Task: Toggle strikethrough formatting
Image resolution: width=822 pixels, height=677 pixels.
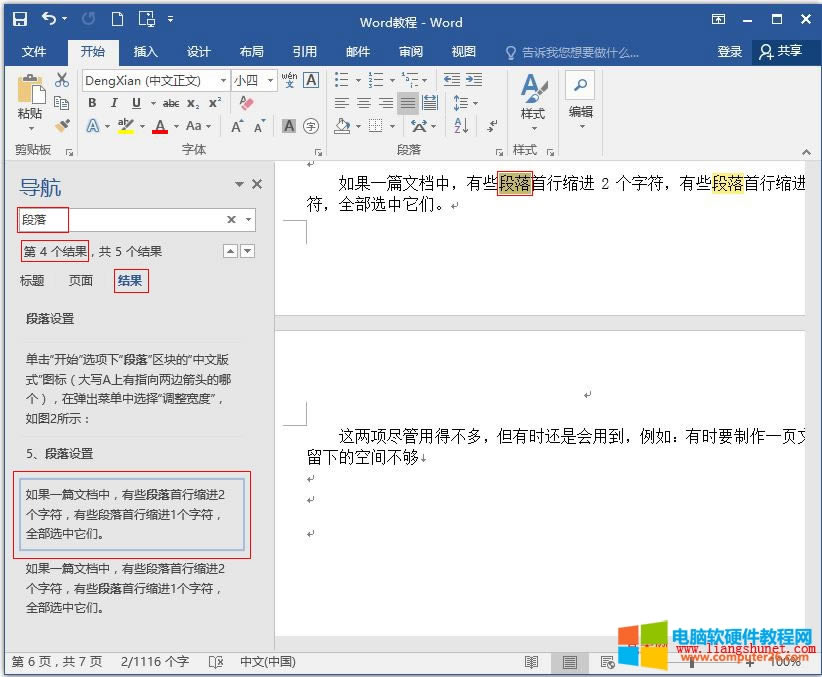Action: coord(170,102)
